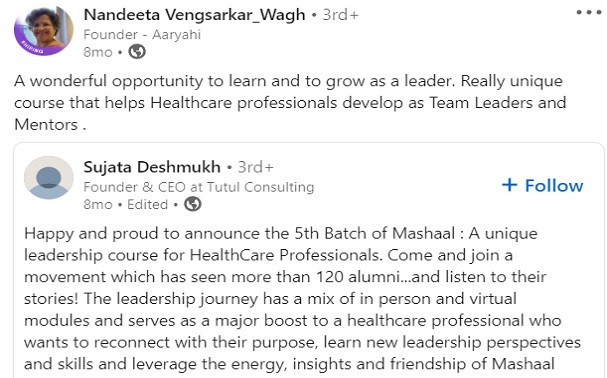Click the globe icon next to Edited
This screenshot has width=607, height=378.
(x=192, y=204)
